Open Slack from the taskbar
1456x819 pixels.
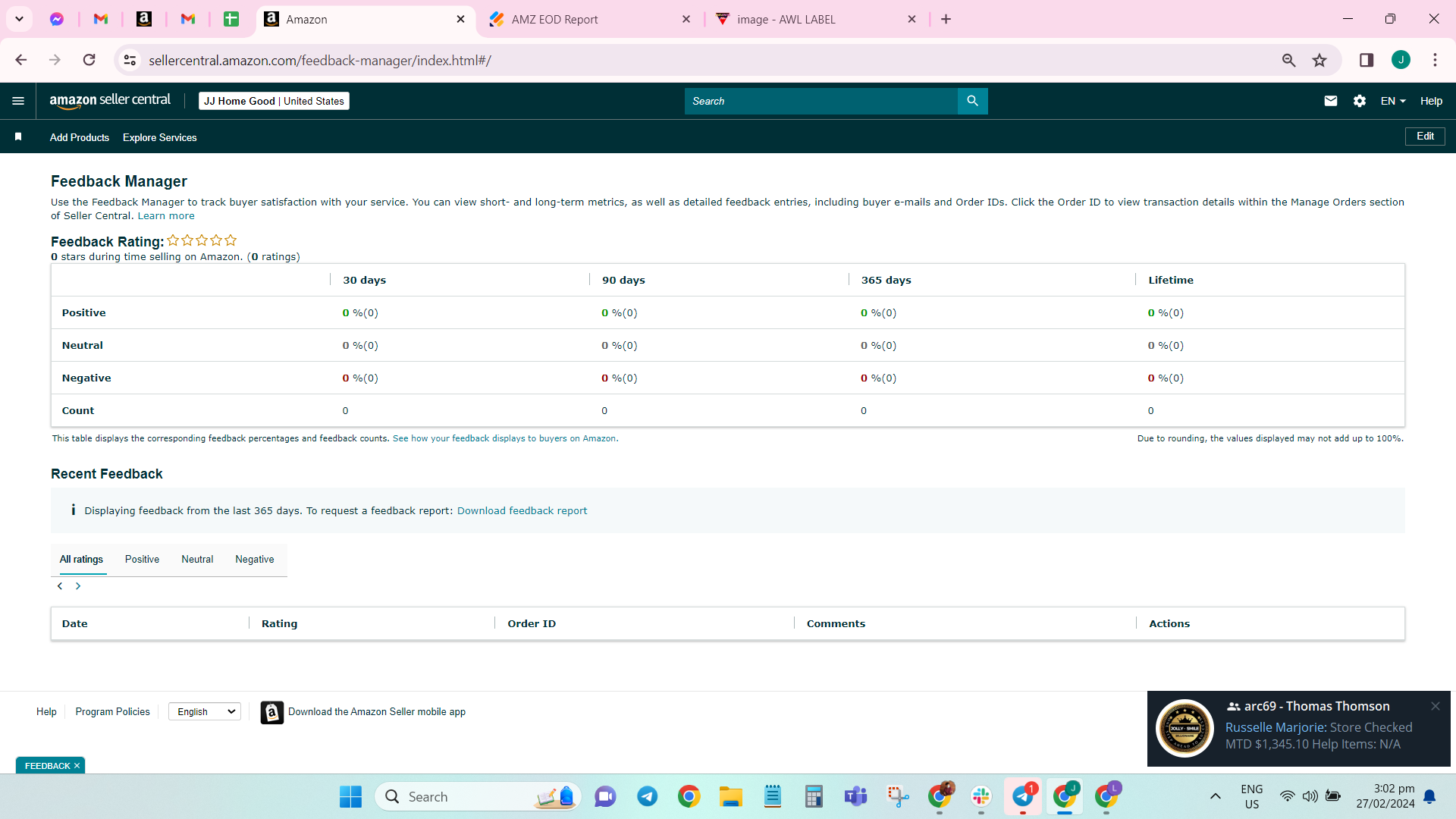pos(981,796)
